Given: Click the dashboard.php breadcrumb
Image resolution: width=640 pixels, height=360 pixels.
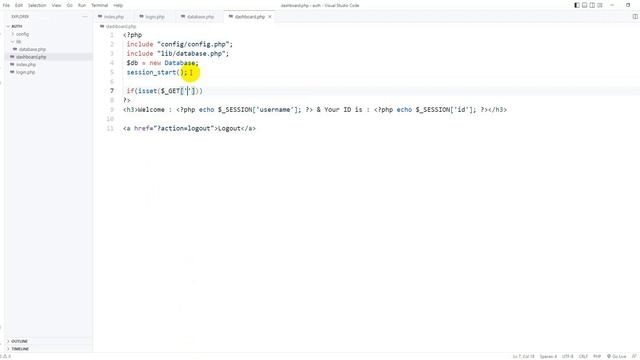Looking at the screenshot, I should [x=120, y=27].
